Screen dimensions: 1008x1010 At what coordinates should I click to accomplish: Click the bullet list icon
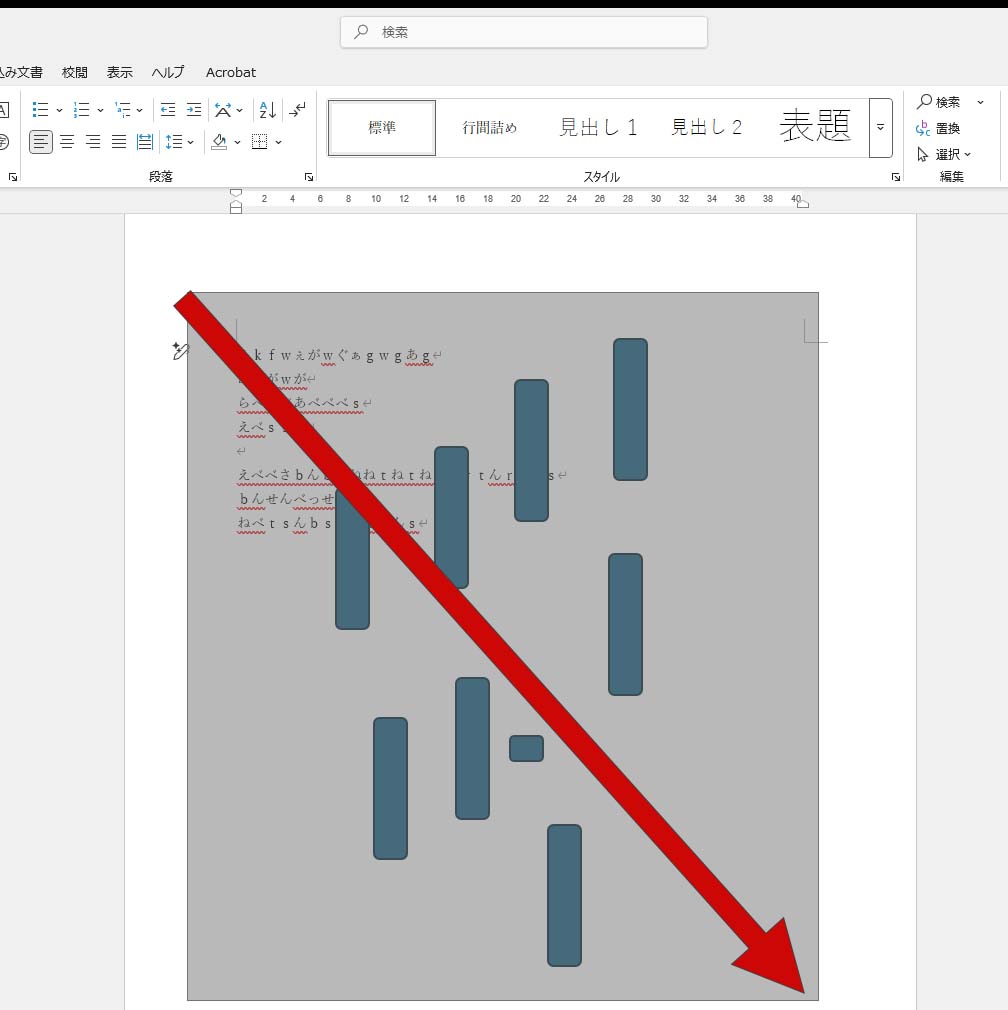[40, 110]
